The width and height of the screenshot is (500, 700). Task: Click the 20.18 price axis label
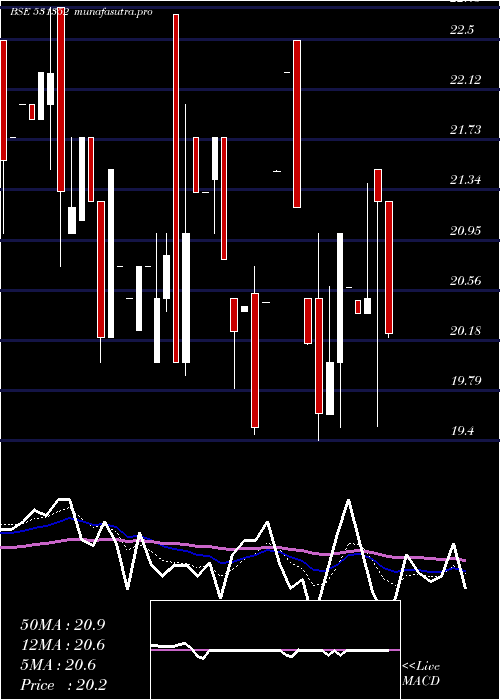(x=466, y=331)
